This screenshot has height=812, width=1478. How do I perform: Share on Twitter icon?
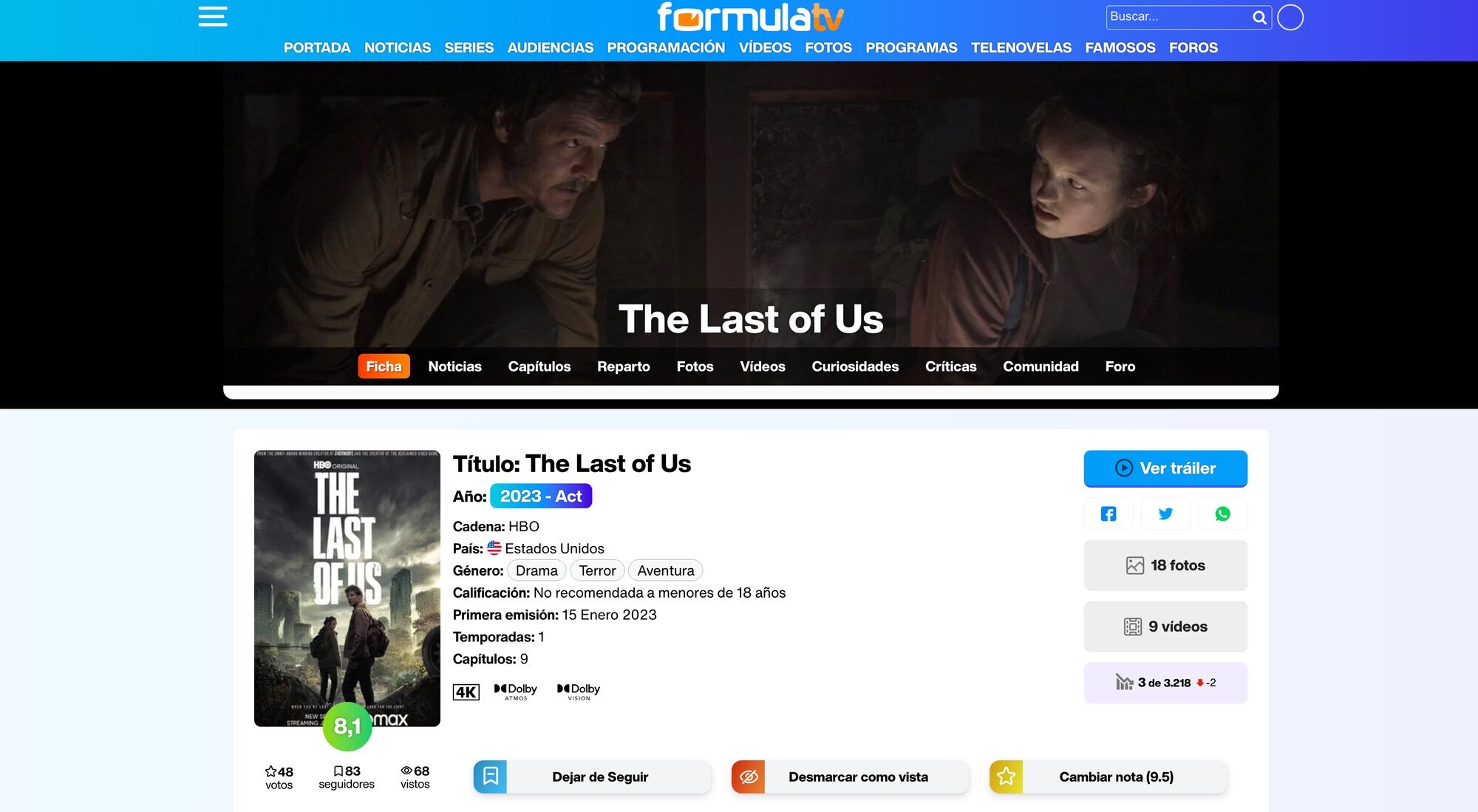pyautogui.click(x=1165, y=514)
